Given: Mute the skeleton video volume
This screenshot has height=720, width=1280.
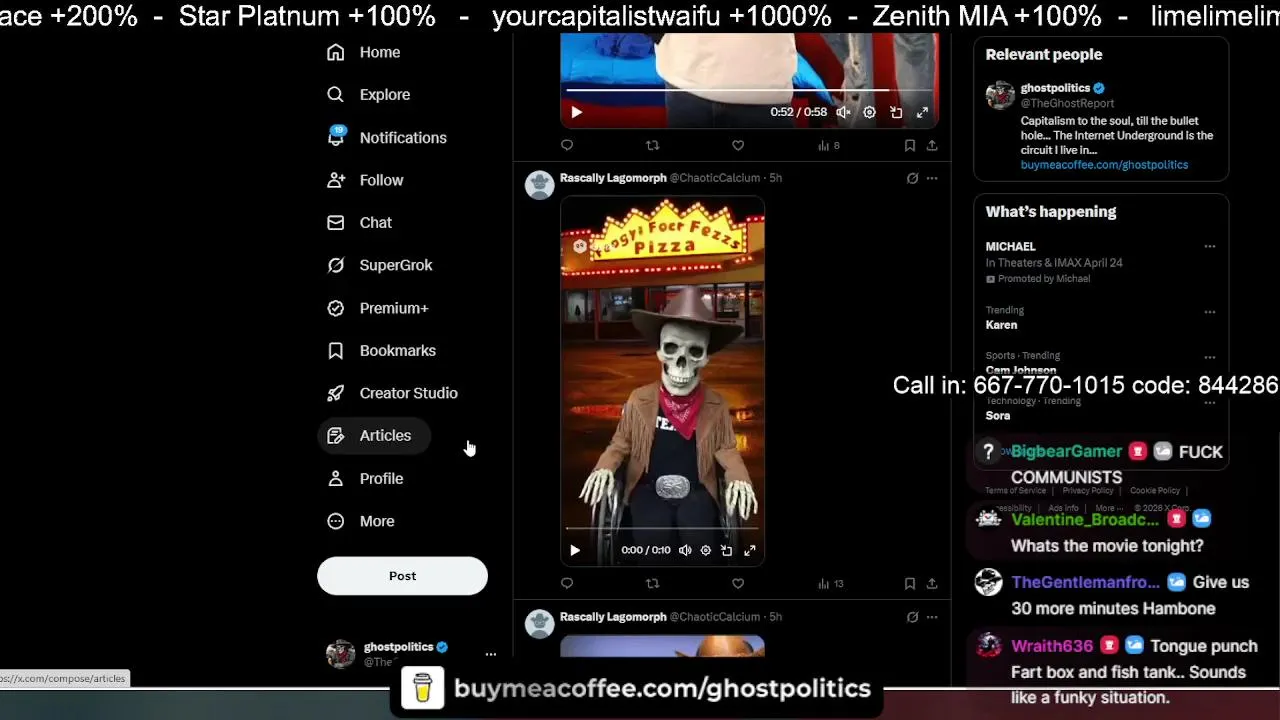Looking at the screenshot, I should (685, 550).
